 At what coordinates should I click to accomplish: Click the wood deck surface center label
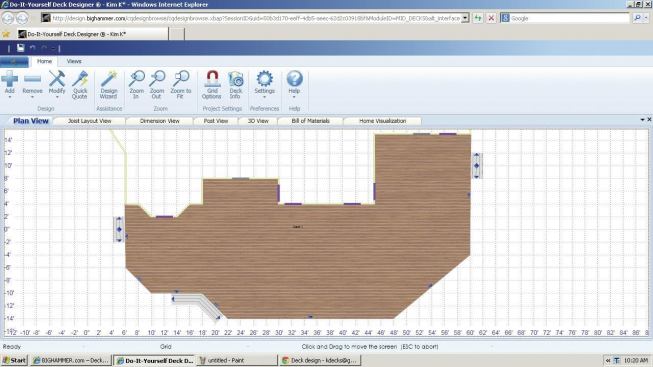tap(297, 227)
